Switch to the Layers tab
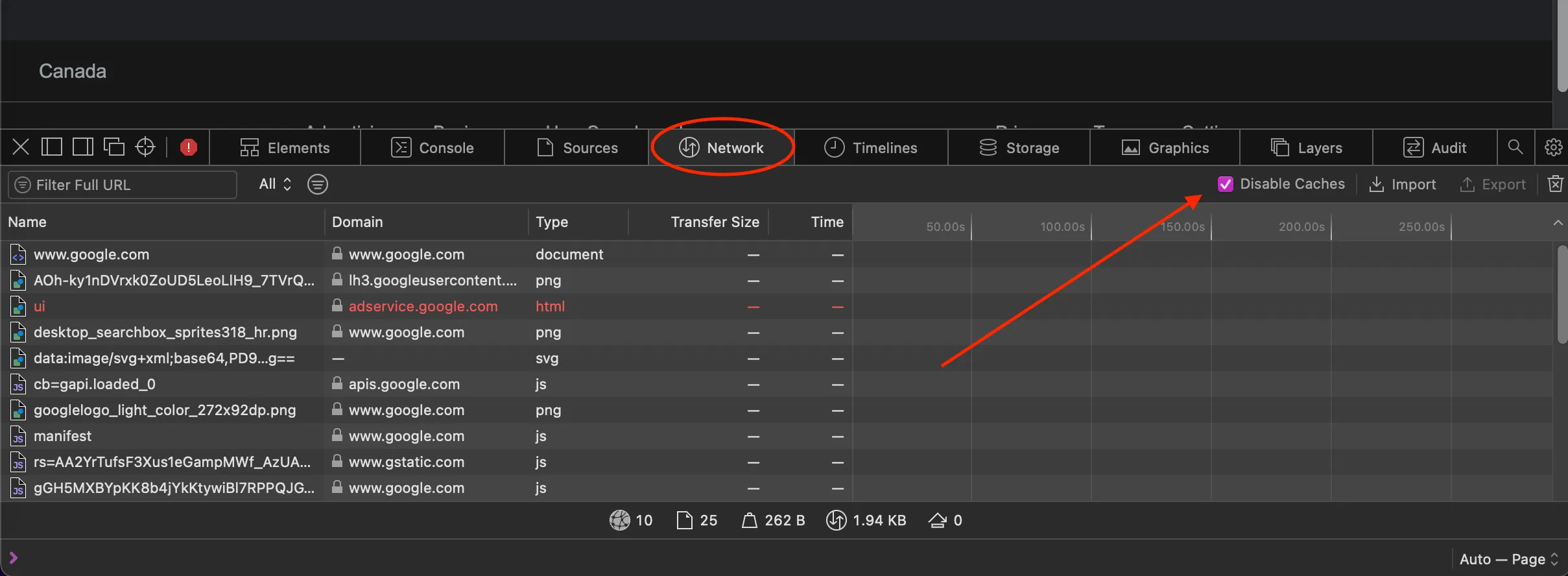Image resolution: width=1568 pixels, height=576 pixels. tap(1306, 148)
